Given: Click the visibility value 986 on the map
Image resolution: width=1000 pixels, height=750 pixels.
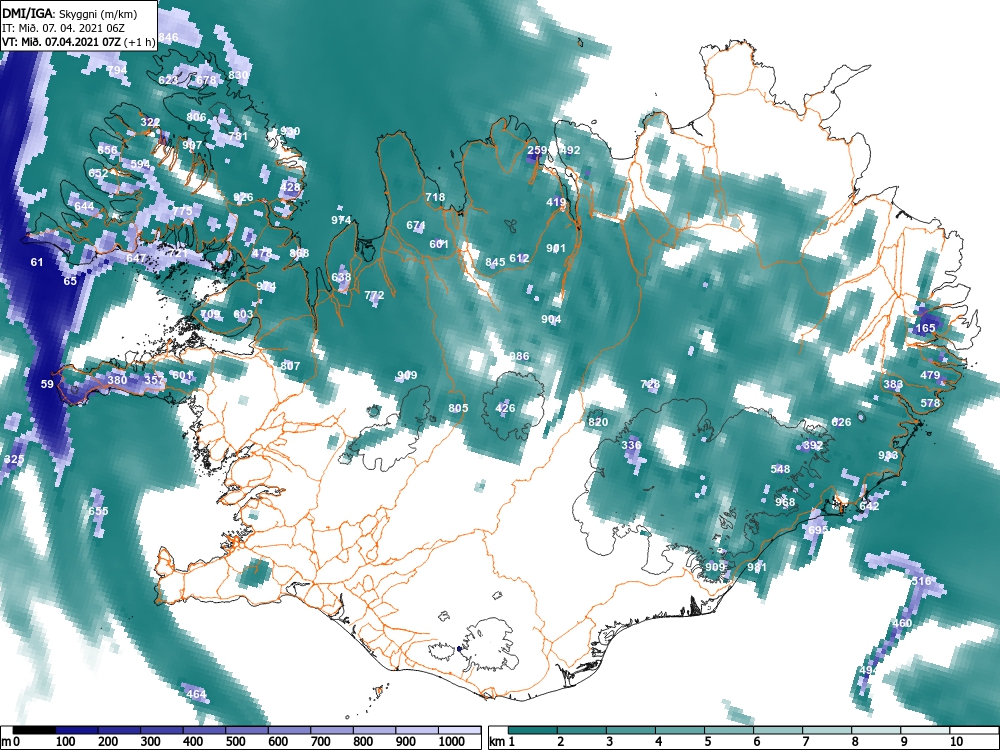Looking at the screenshot, I should [519, 356].
